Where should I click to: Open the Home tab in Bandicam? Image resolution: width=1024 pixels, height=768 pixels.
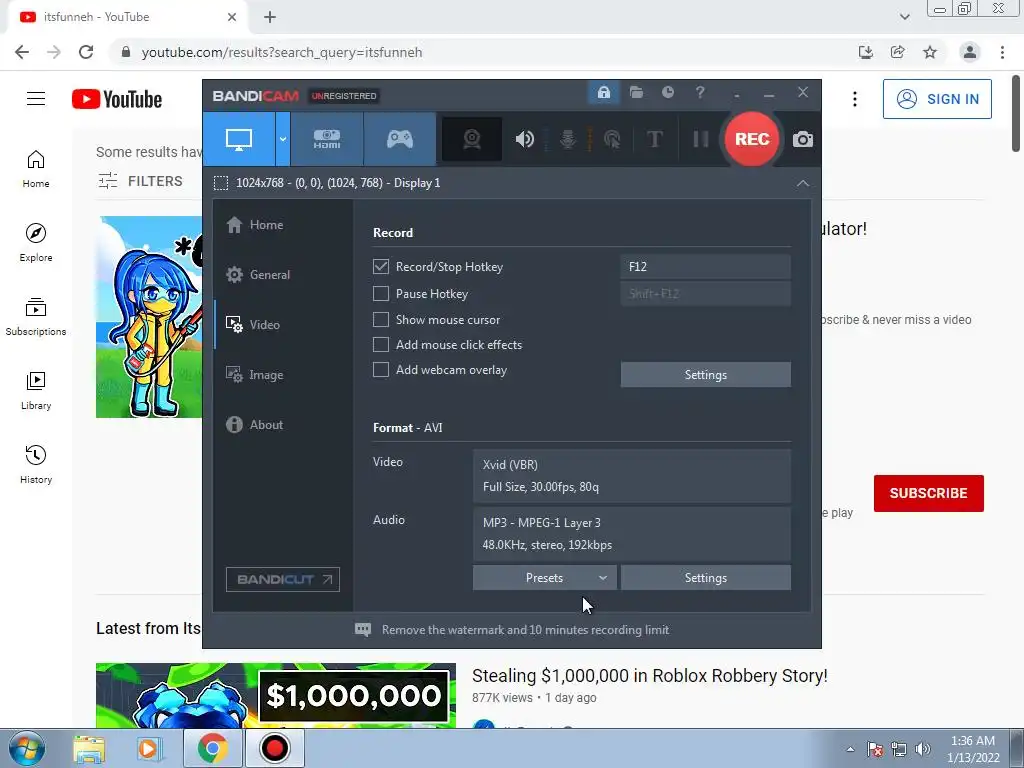(x=255, y=225)
